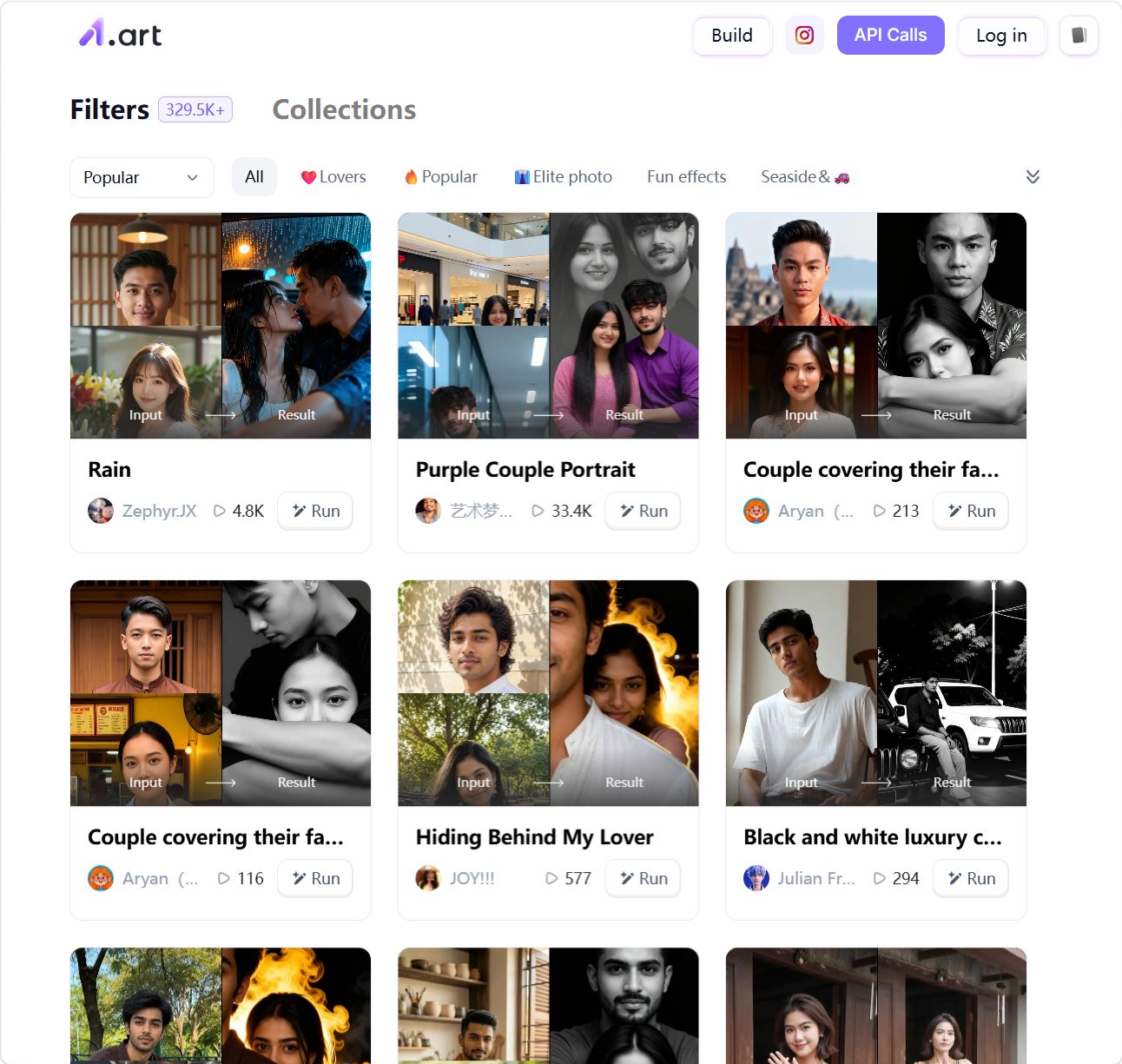Click the Hiding Behind My Lover title
Image resolution: width=1122 pixels, height=1064 pixels.
click(535, 837)
